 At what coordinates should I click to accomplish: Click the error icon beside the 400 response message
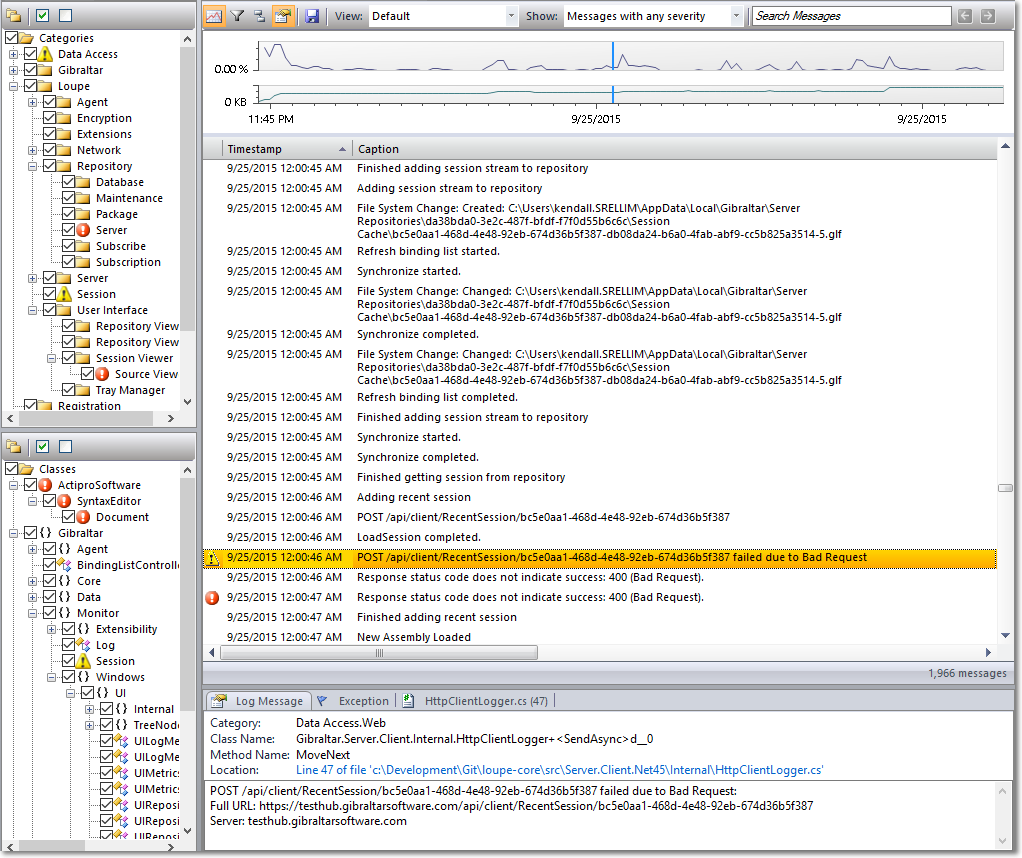tap(211, 598)
